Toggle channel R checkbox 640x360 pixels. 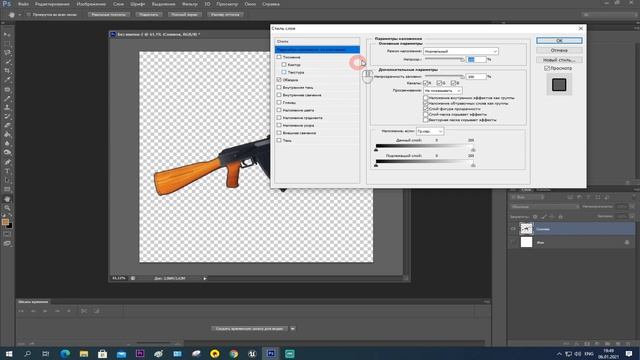pos(426,83)
